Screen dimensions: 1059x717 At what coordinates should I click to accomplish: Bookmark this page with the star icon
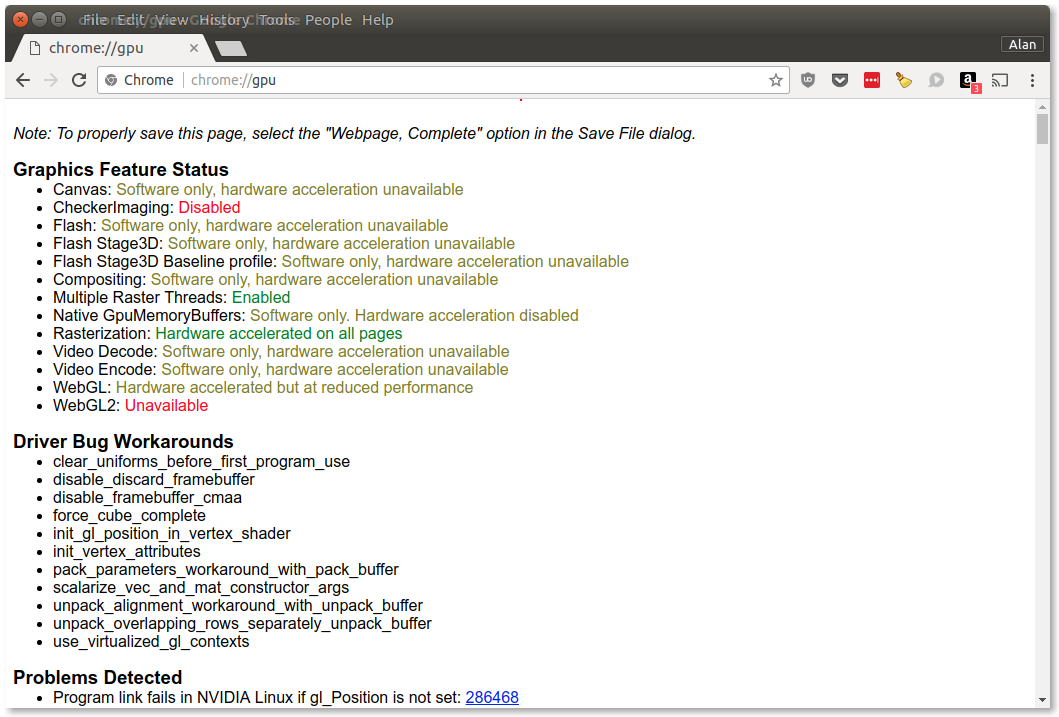point(776,80)
